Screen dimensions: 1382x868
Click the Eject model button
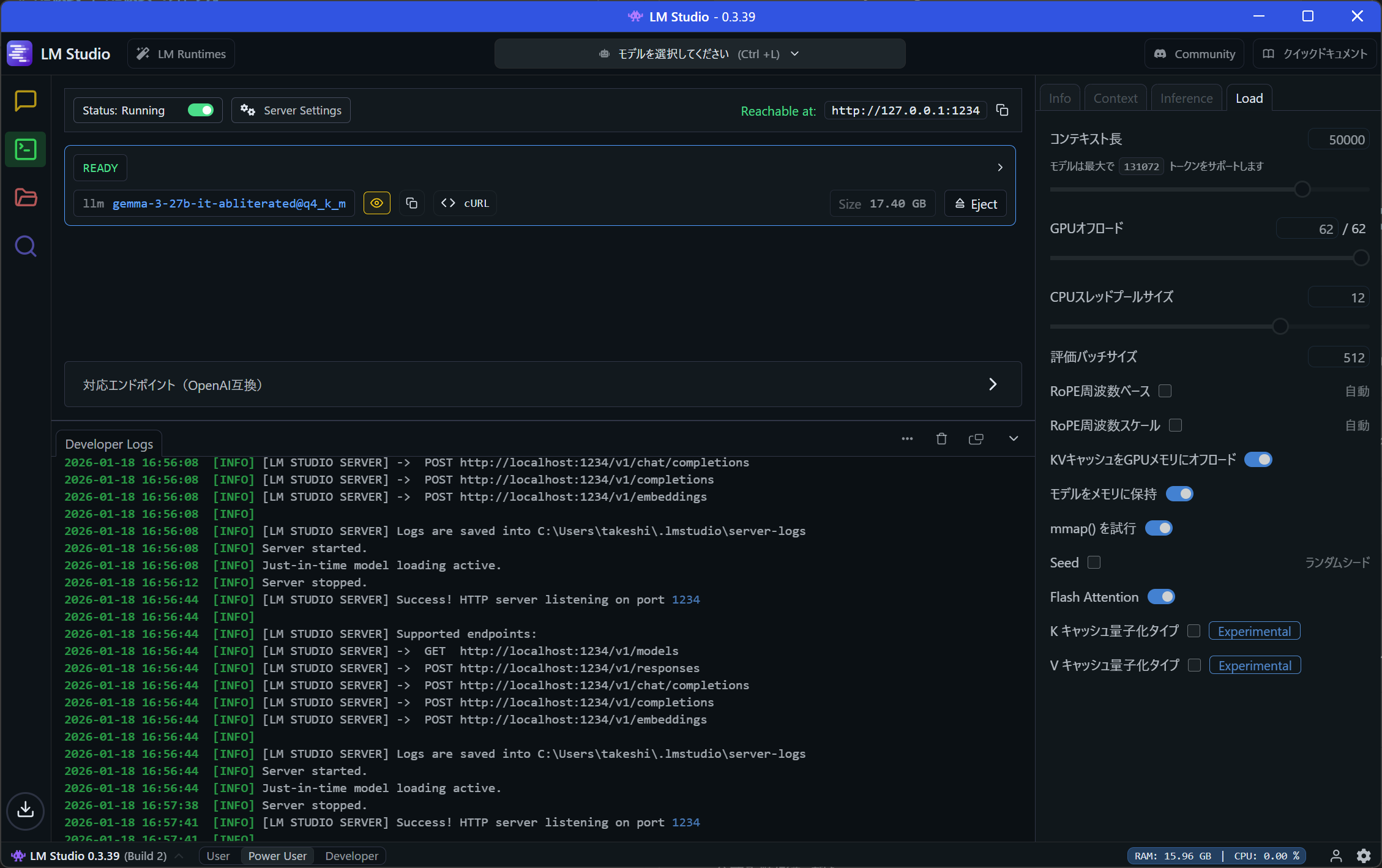click(976, 204)
